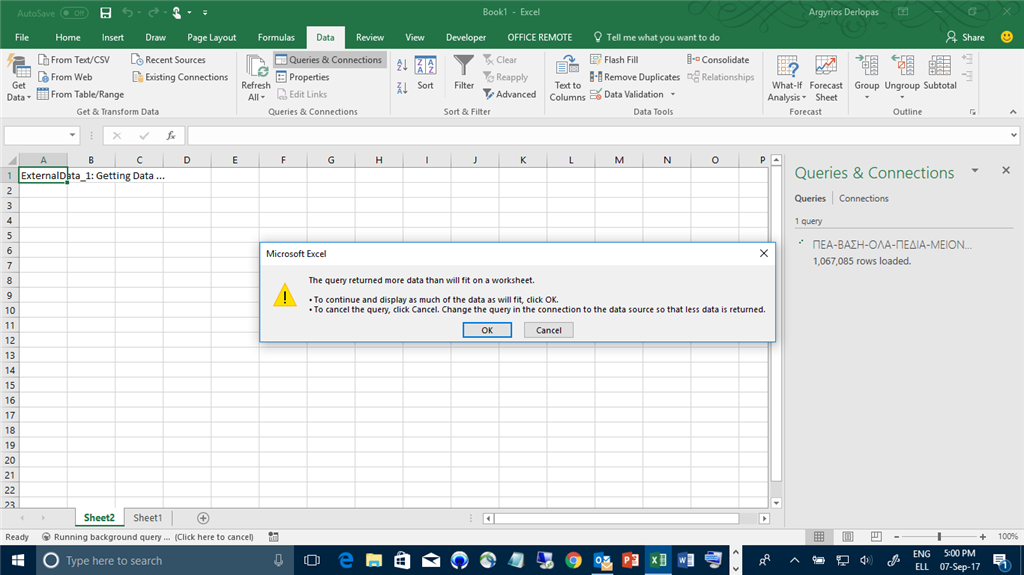Open What-If Analysis menu
The height and width of the screenshot is (575, 1024).
(787, 78)
